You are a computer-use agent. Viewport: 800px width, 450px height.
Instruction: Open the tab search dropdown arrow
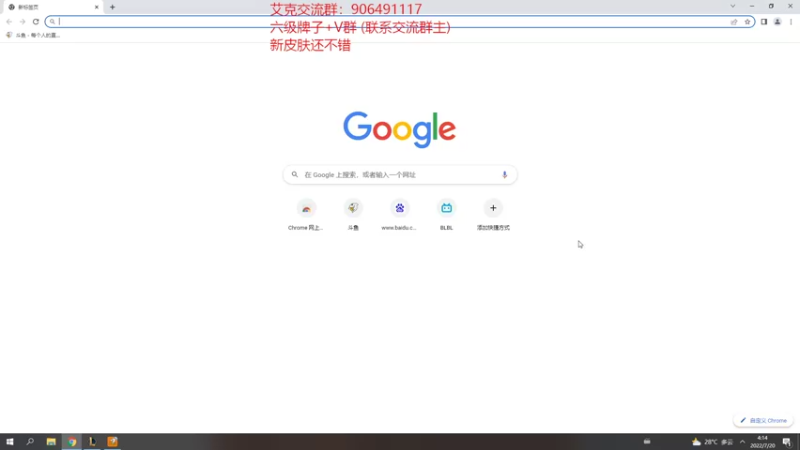(x=733, y=6)
